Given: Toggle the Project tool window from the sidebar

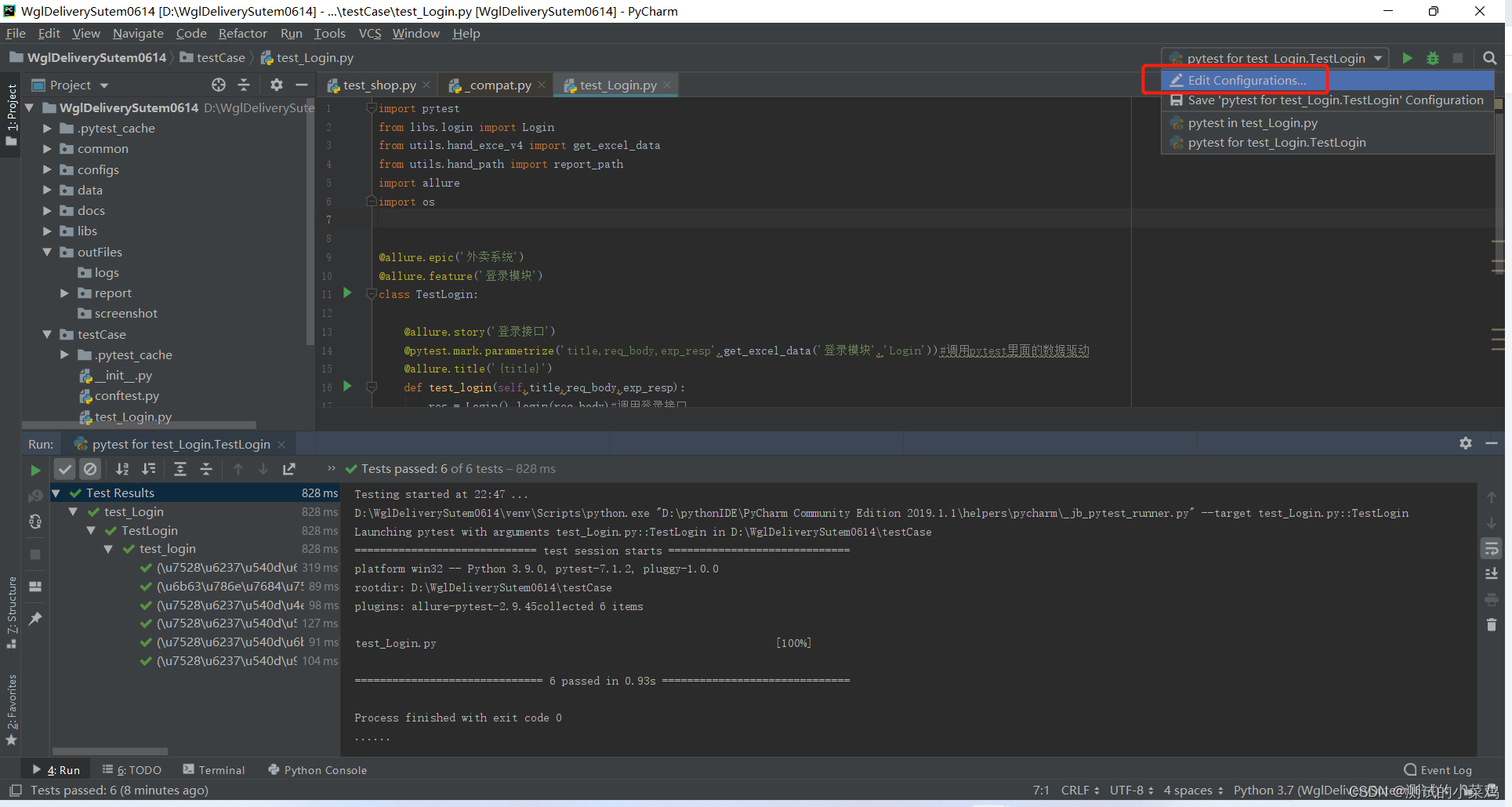Looking at the screenshot, I should (11, 110).
